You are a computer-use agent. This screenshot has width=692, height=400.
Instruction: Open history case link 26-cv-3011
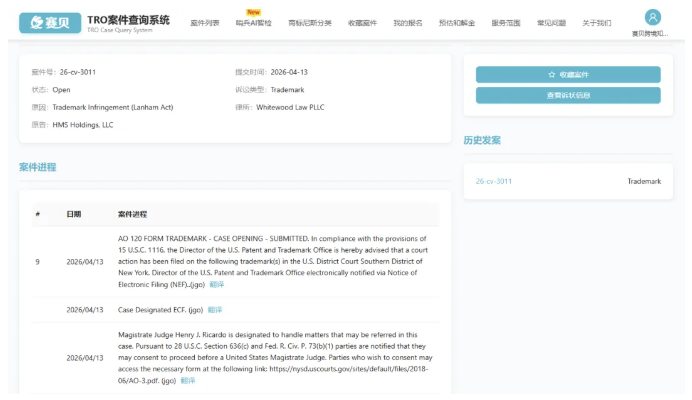pyautogui.click(x=493, y=181)
